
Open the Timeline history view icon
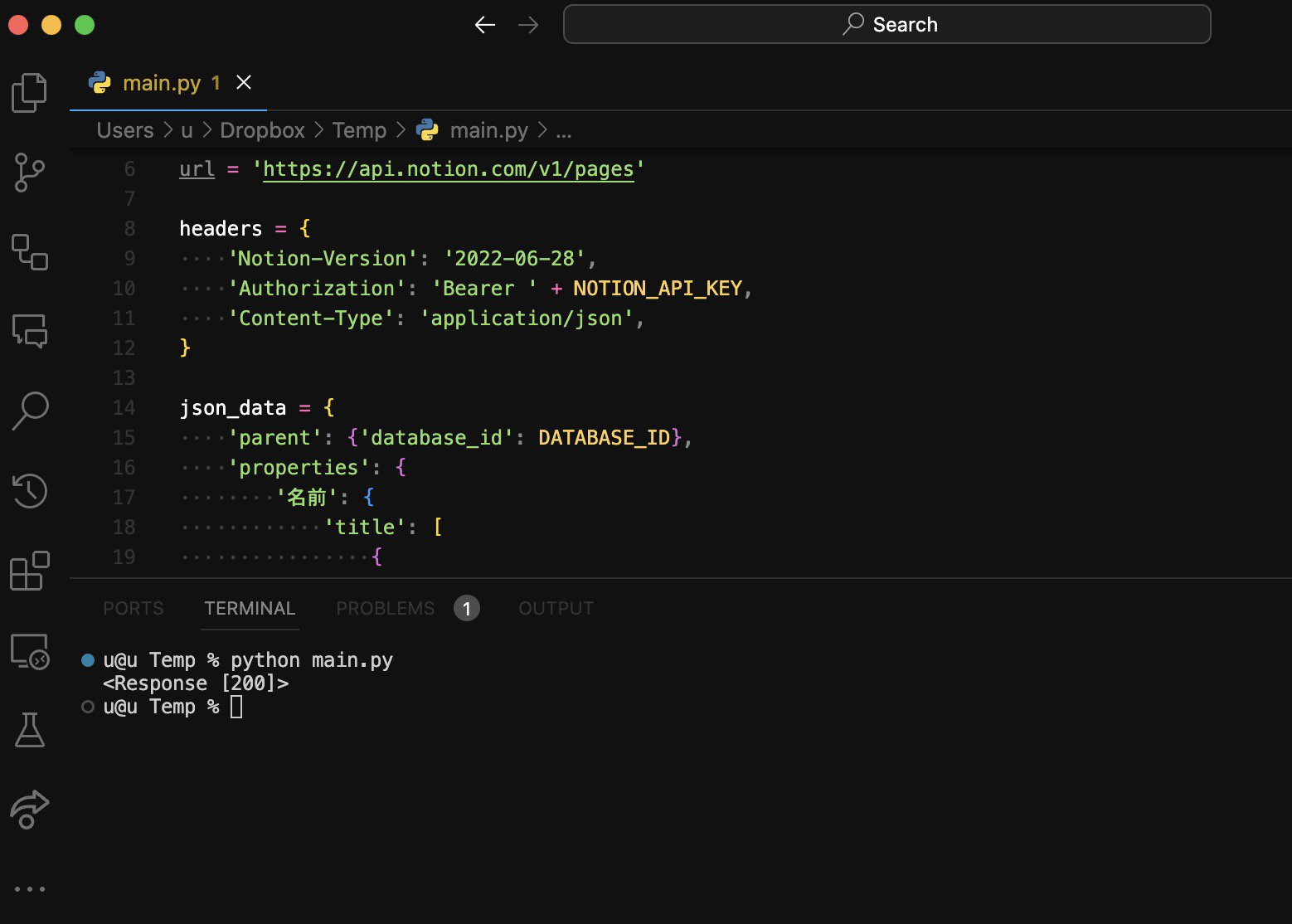[30, 491]
